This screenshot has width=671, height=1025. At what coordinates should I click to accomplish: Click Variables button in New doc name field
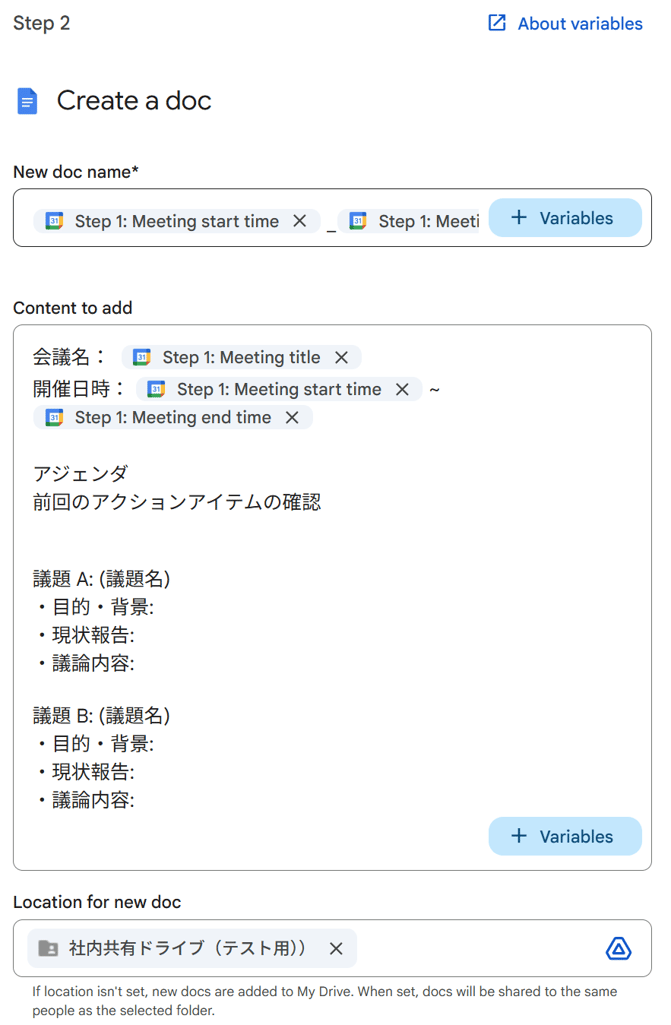565,218
